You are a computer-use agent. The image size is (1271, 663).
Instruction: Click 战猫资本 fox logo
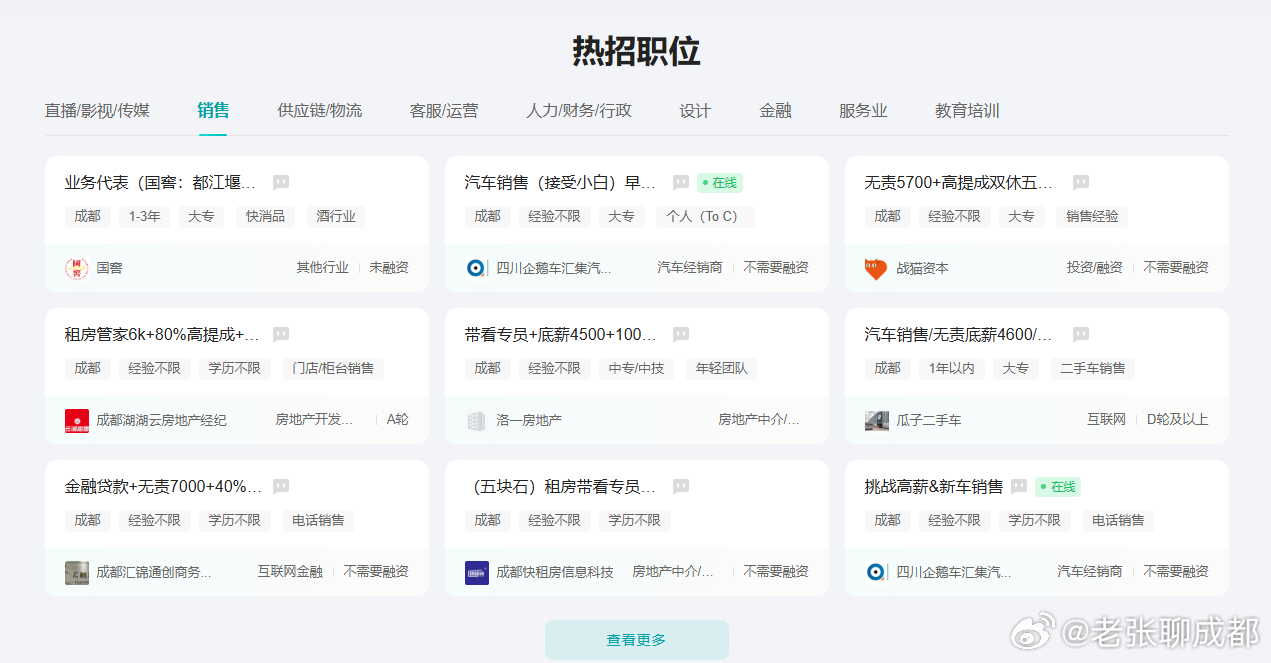[876, 268]
